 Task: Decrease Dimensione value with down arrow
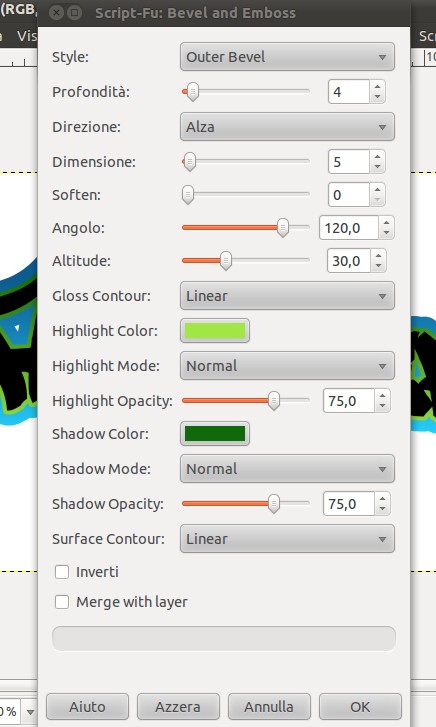[378, 167]
